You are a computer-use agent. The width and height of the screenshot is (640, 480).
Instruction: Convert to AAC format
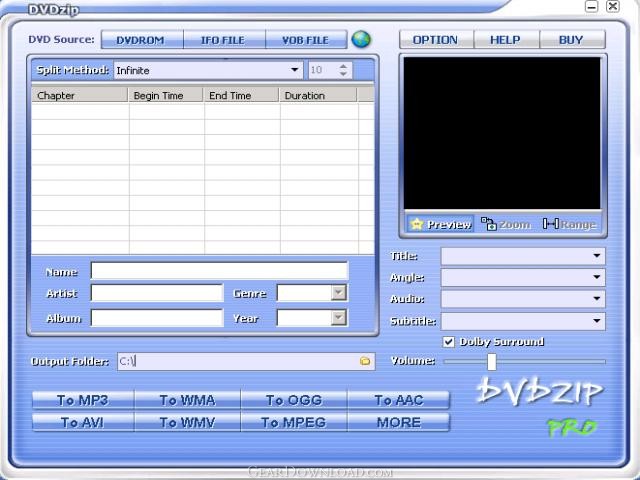[x=399, y=400]
